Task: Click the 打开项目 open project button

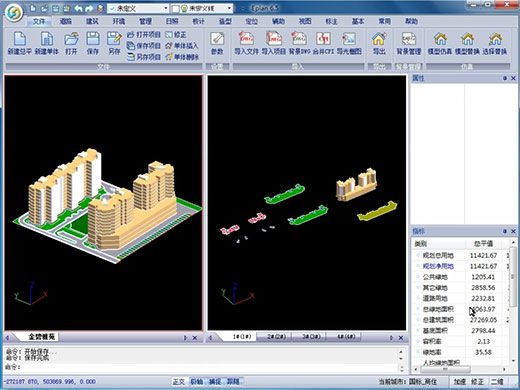Action: [144, 34]
